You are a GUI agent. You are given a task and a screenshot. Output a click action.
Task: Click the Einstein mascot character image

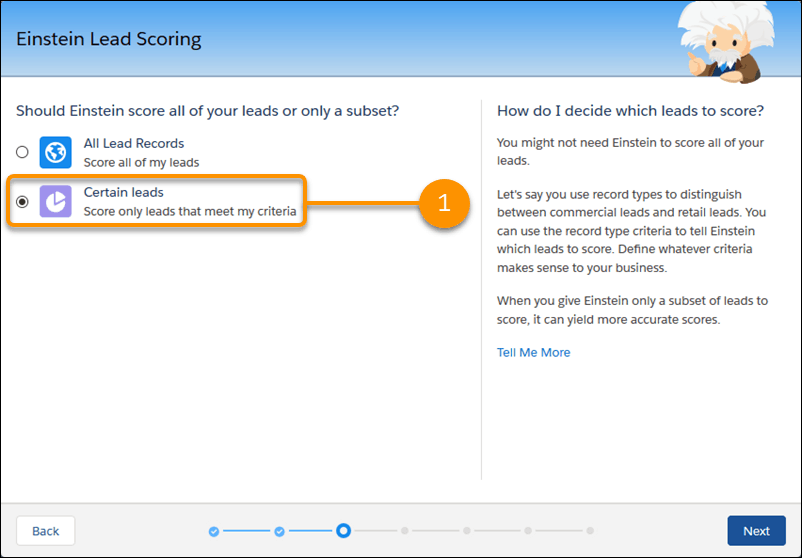[x=727, y=41]
